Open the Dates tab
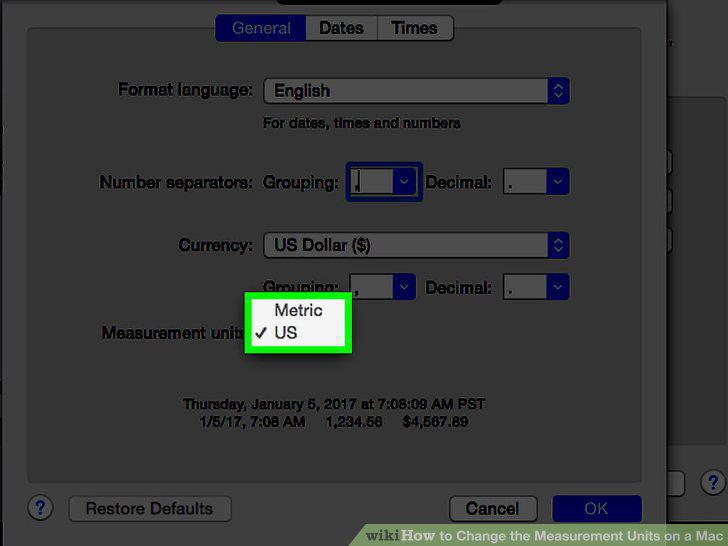 tap(341, 28)
